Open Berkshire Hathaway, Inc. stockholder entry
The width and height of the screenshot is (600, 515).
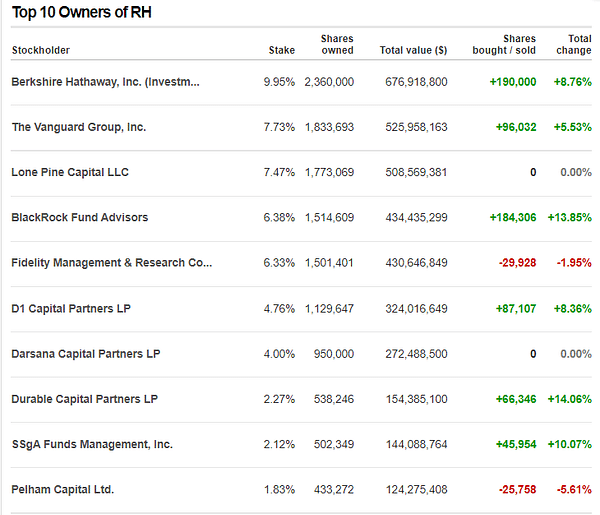pyautogui.click(x=105, y=82)
